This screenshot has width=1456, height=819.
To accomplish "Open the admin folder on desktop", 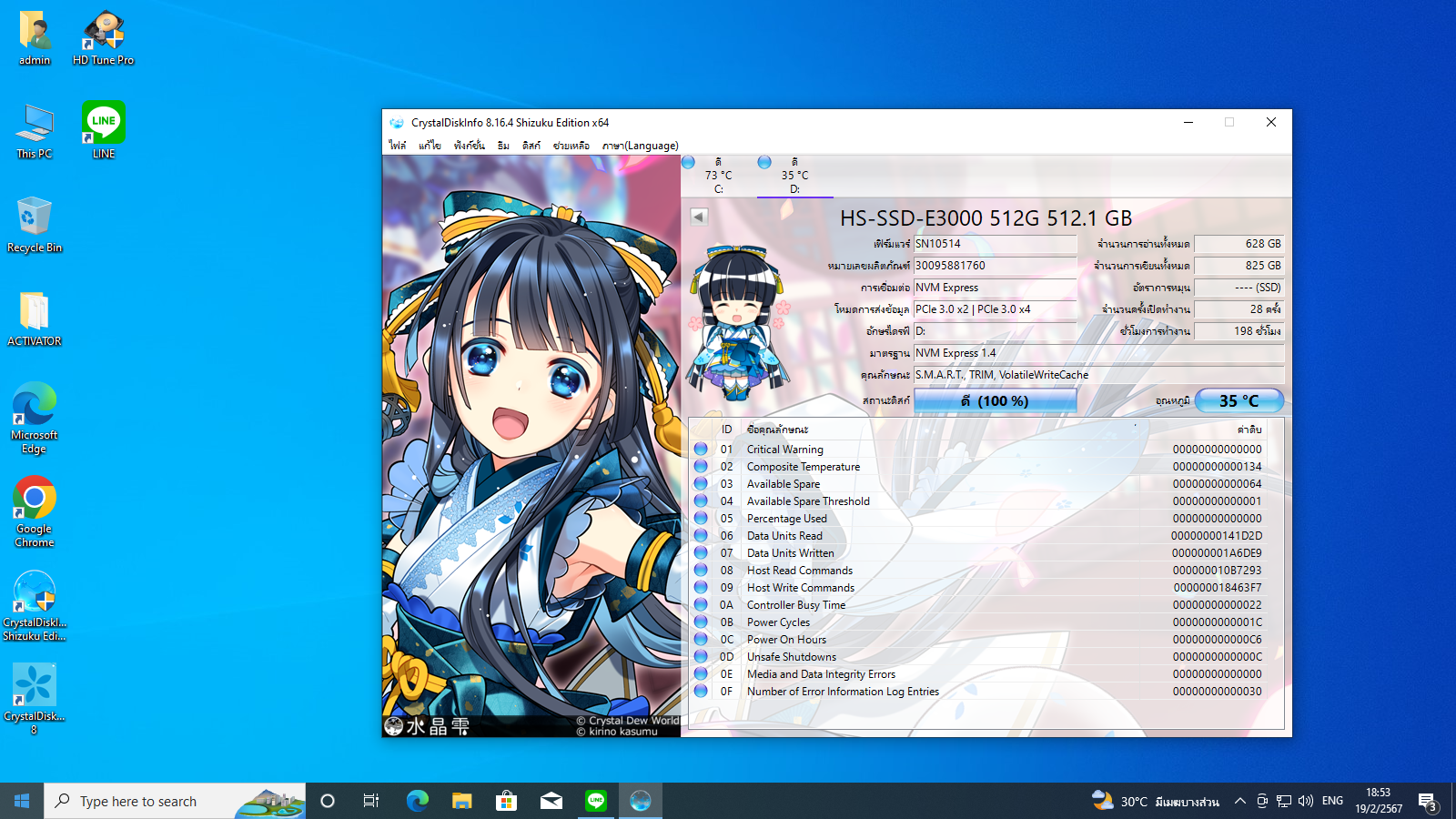I will pos(35,38).
